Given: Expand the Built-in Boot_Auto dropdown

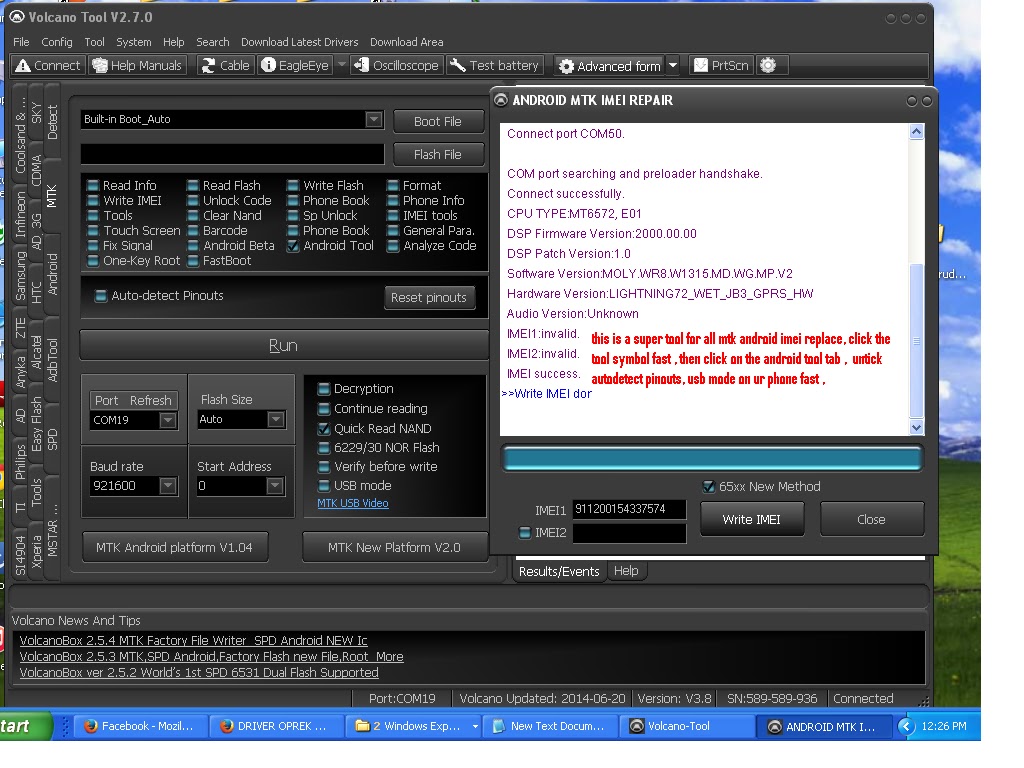Looking at the screenshot, I should coord(374,120).
